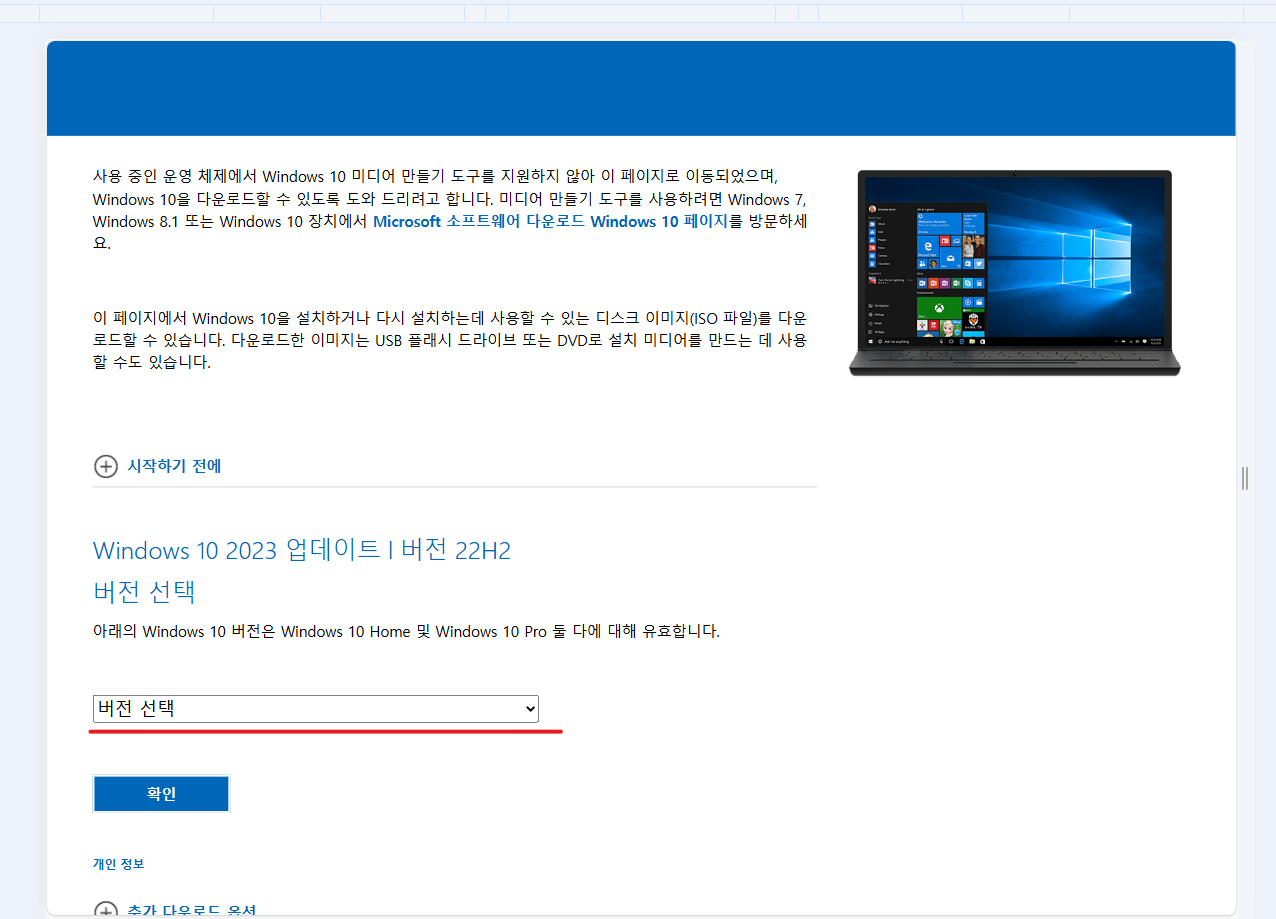Click the 확인 button

tap(161, 794)
